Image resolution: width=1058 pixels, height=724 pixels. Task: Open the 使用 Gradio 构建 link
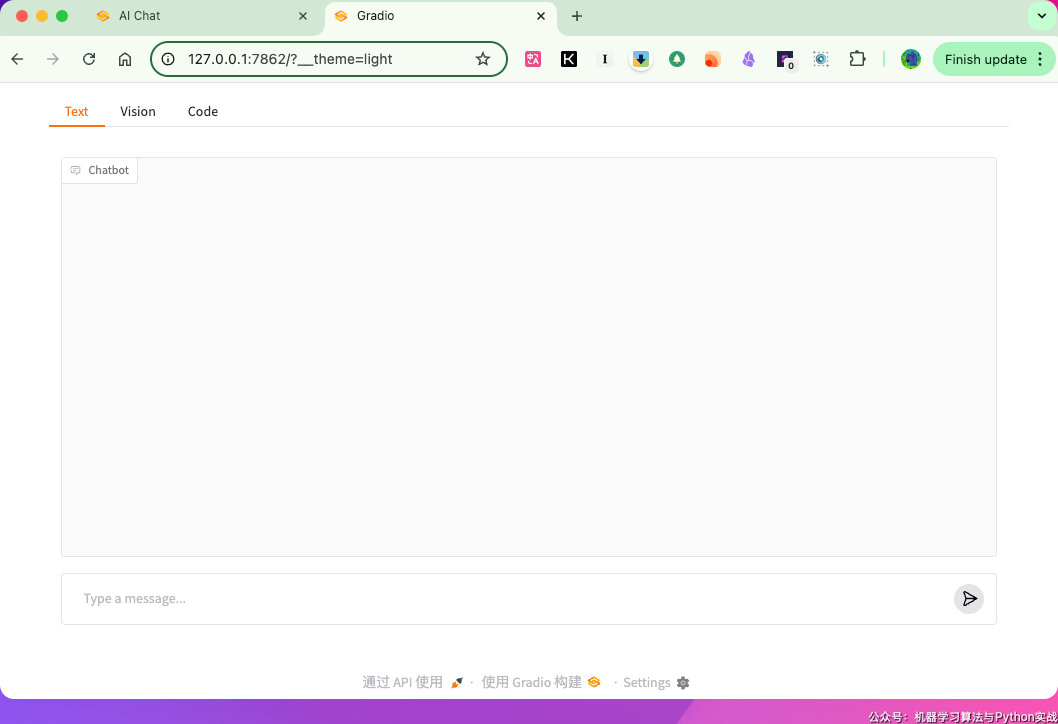click(540, 682)
